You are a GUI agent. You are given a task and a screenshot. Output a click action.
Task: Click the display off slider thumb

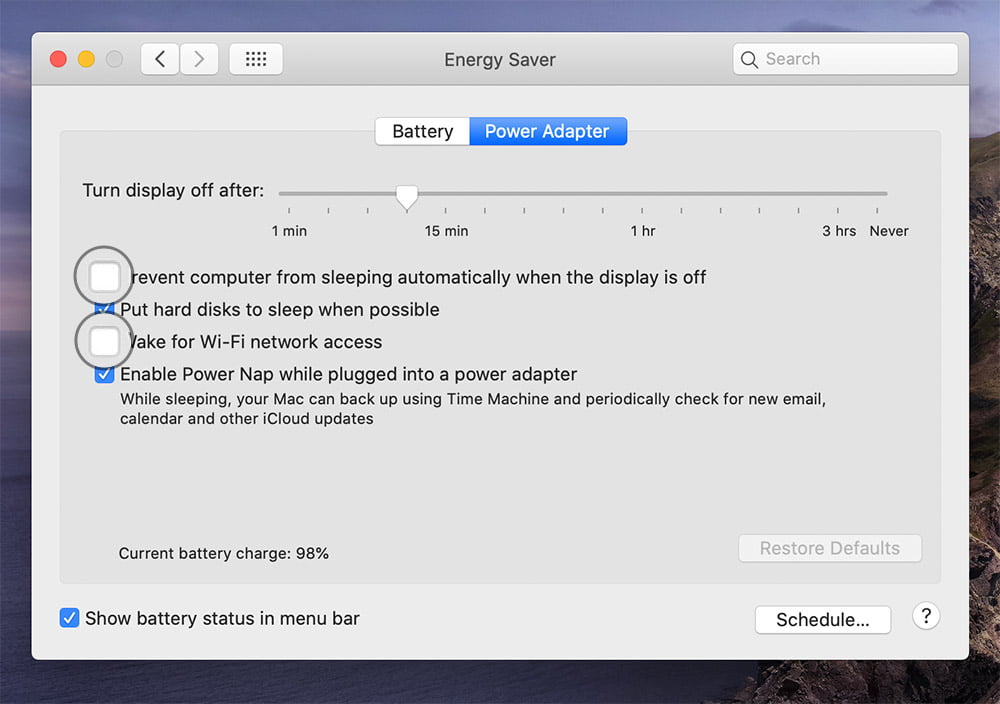point(406,197)
